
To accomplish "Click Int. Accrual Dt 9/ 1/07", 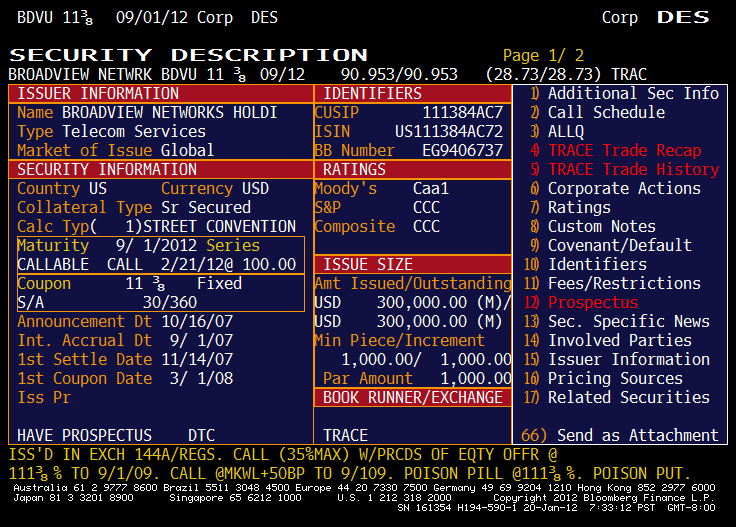I will coord(201,341).
